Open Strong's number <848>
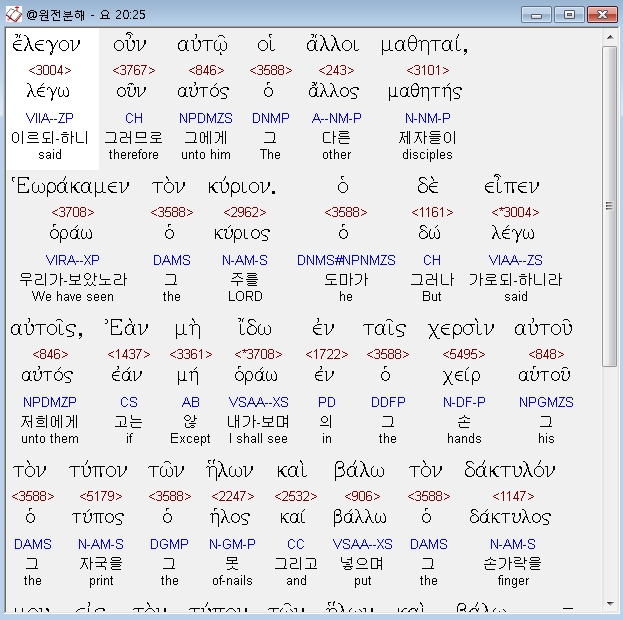The height and width of the screenshot is (620, 623). click(x=546, y=354)
